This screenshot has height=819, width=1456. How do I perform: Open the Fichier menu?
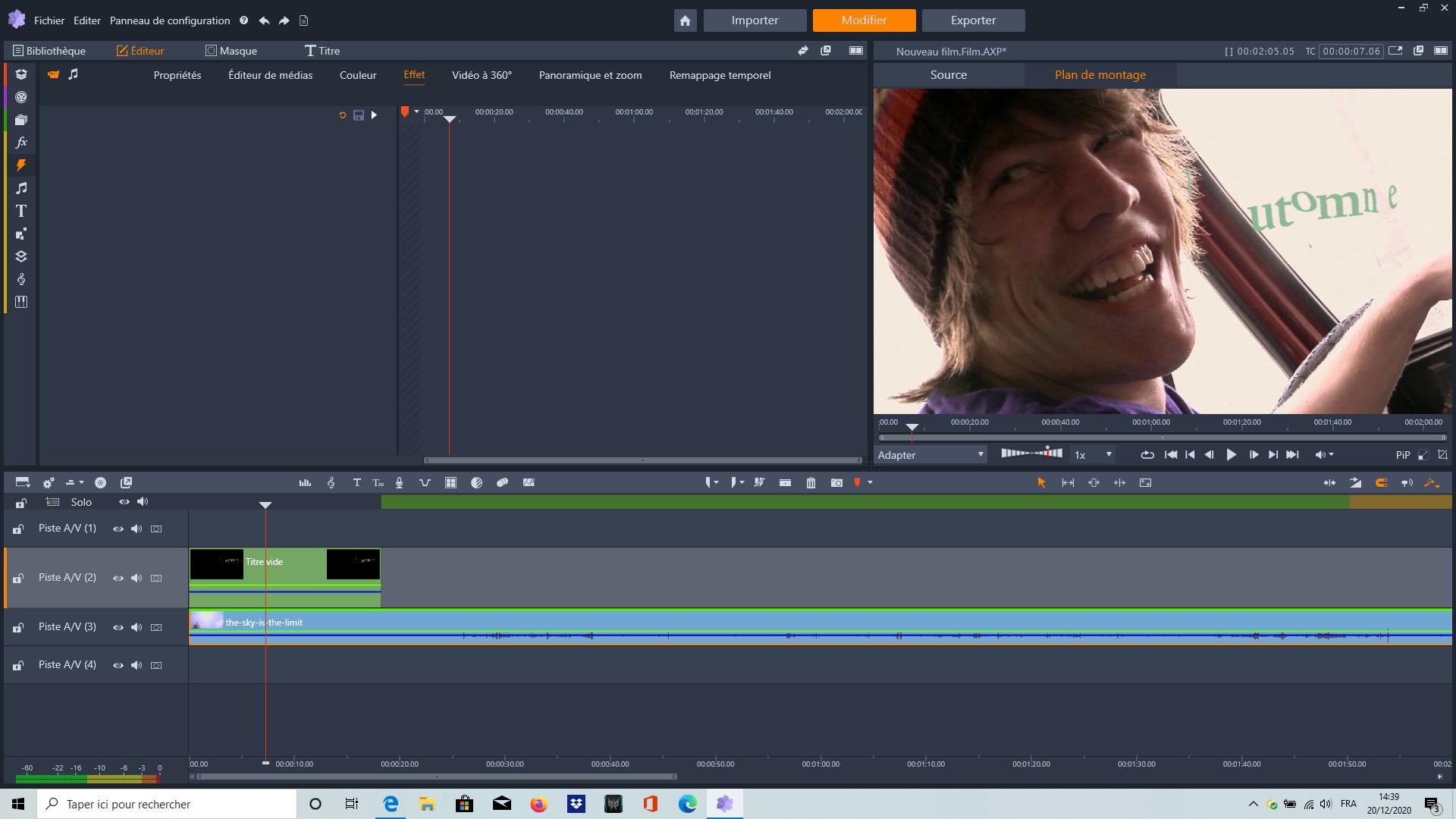tap(49, 20)
